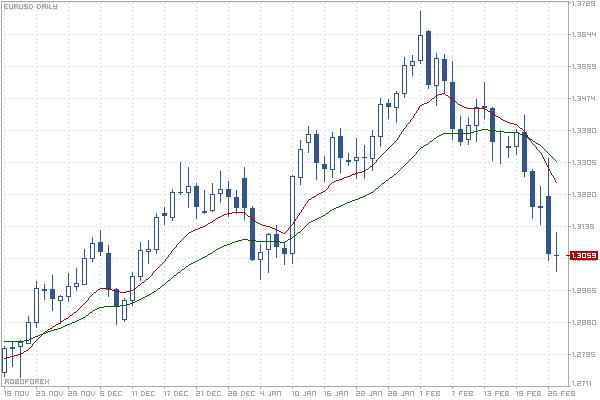Click the 21 DEC date label

(208, 393)
